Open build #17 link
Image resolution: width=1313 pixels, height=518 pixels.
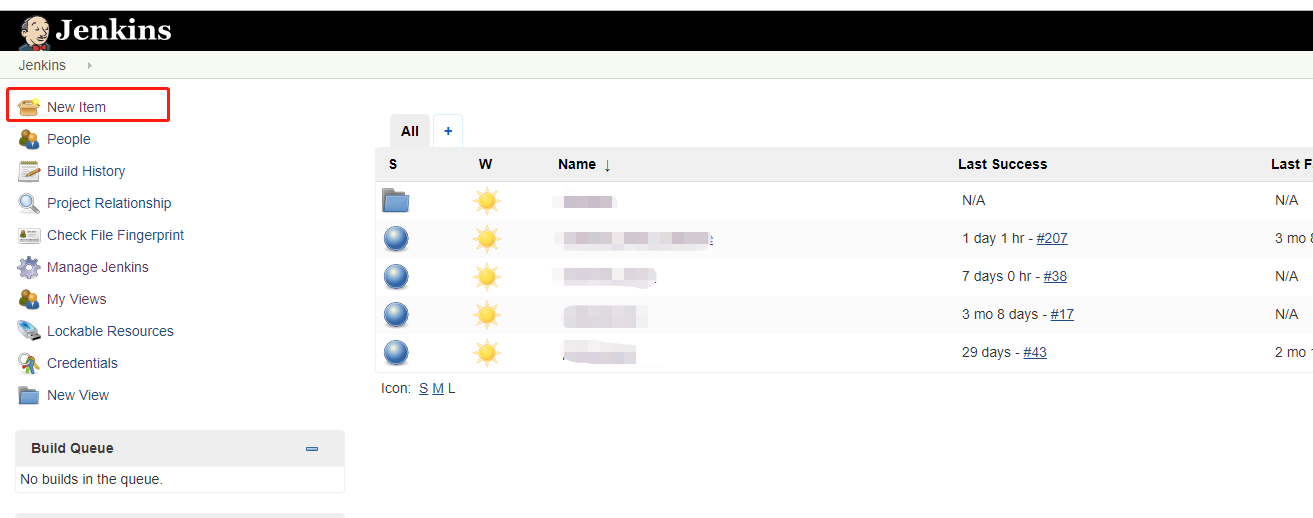pyautogui.click(x=1062, y=314)
